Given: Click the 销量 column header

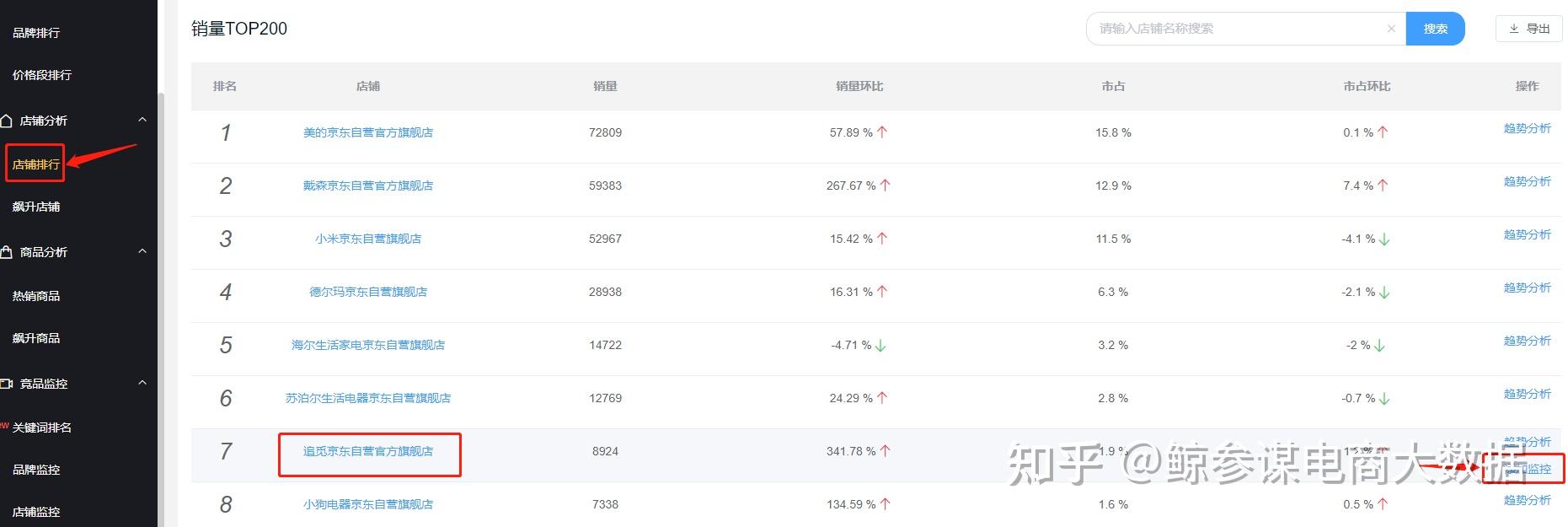Looking at the screenshot, I should pyautogui.click(x=605, y=86).
